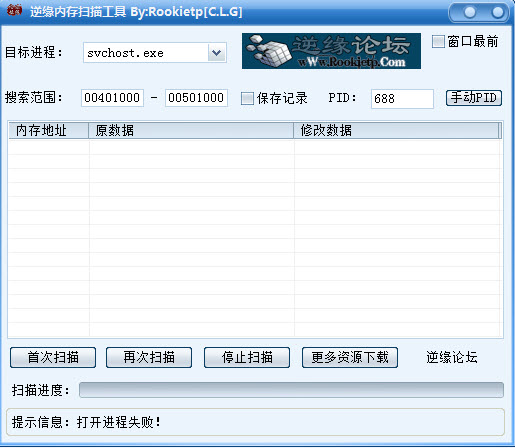Click the 手动PID button
This screenshot has width=515, height=448.
point(474,98)
